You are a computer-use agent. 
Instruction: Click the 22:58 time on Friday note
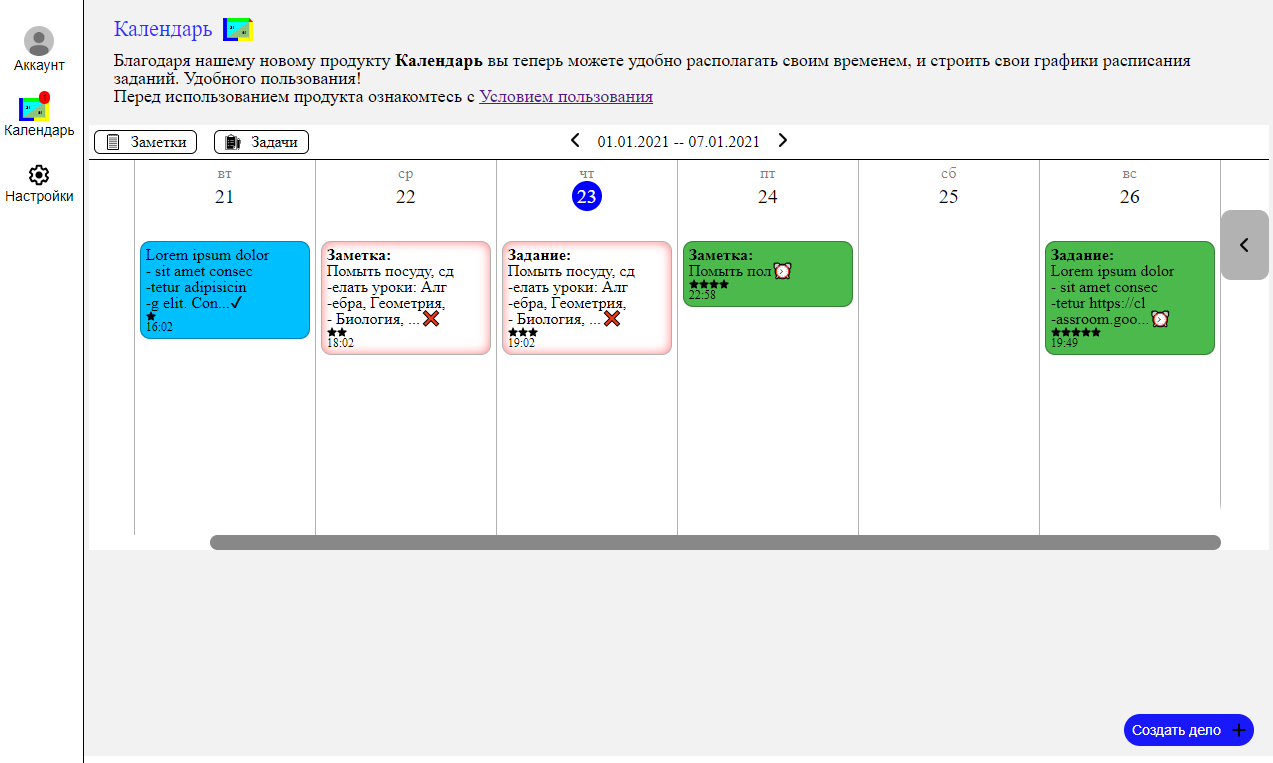click(x=702, y=295)
